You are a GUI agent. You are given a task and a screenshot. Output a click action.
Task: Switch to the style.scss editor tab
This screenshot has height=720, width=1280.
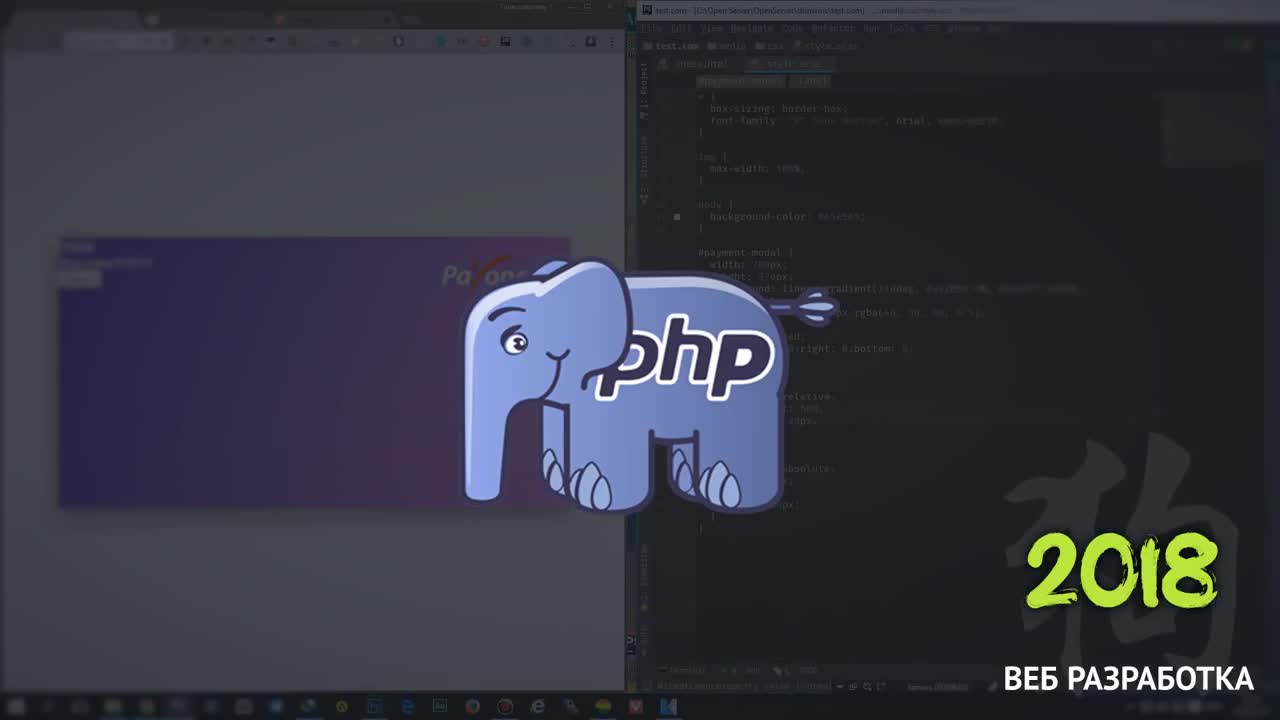(x=788, y=64)
